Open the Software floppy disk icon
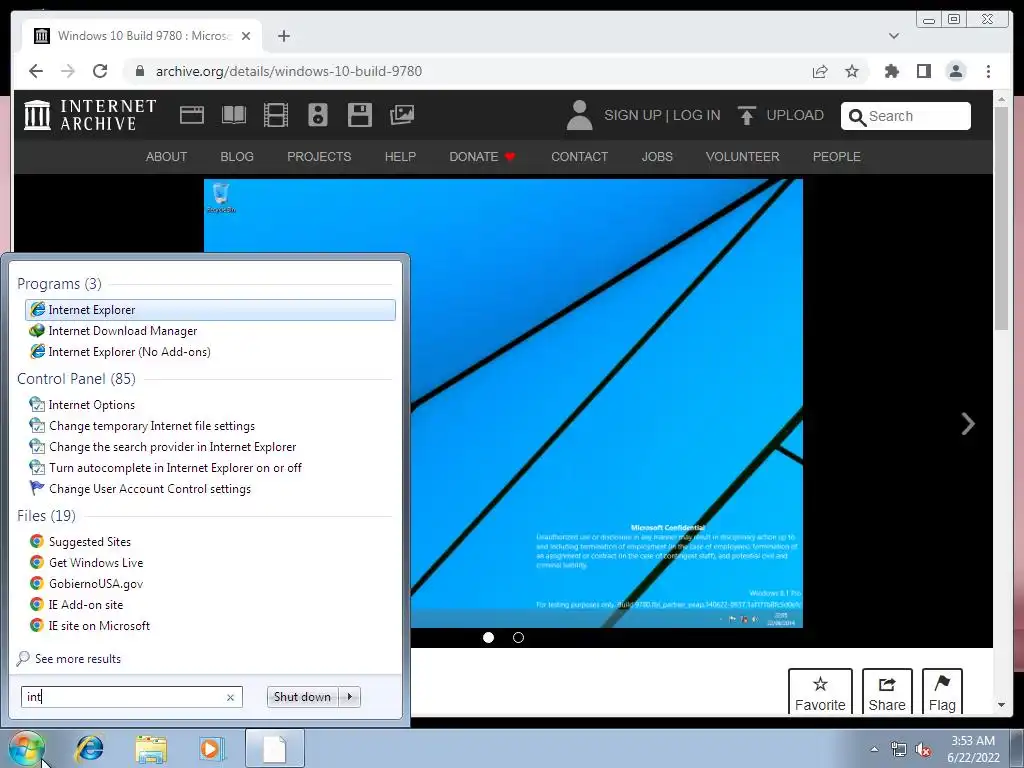Viewport: 1024px width, 768px height. [359, 115]
